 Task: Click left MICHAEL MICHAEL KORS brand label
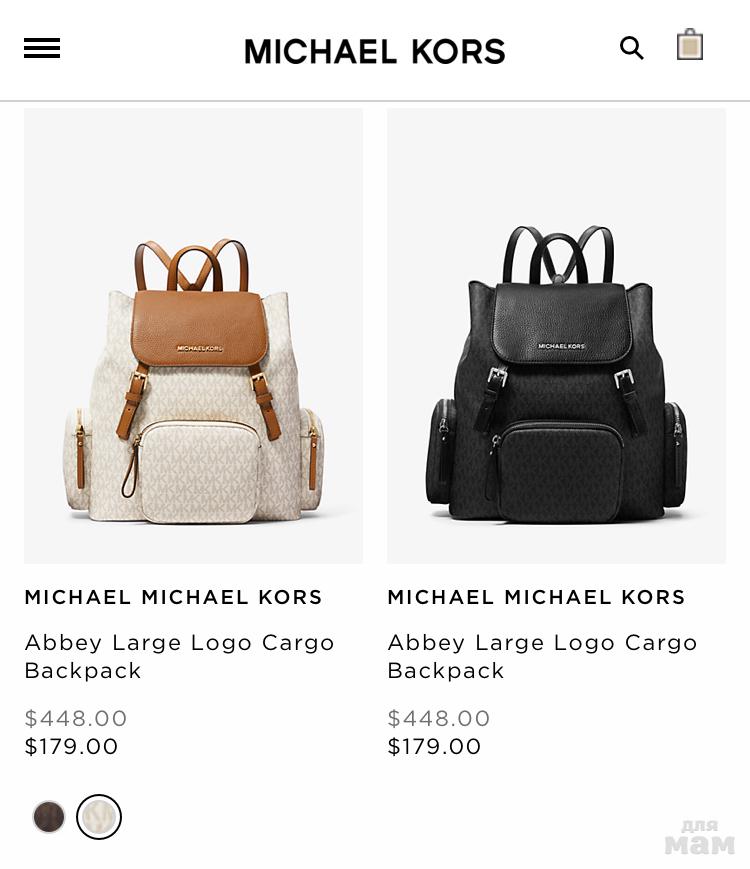point(174,597)
